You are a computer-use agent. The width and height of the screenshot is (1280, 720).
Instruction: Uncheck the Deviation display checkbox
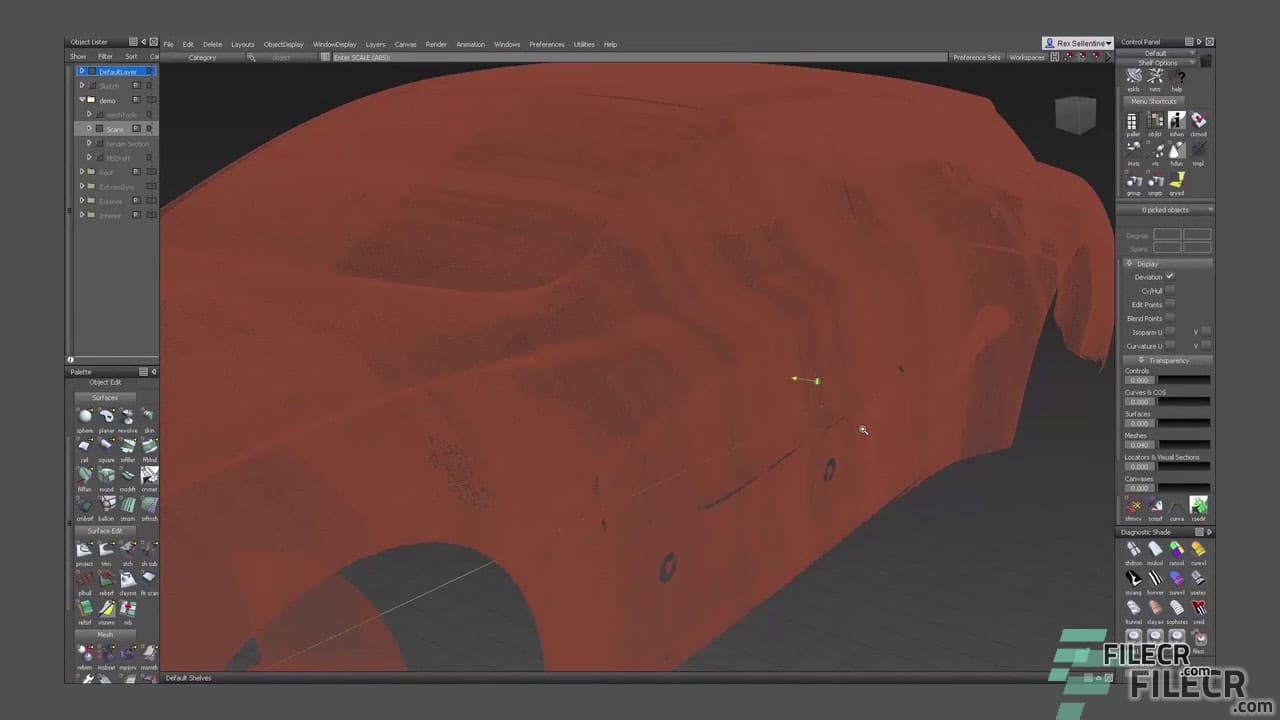click(x=1170, y=277)
